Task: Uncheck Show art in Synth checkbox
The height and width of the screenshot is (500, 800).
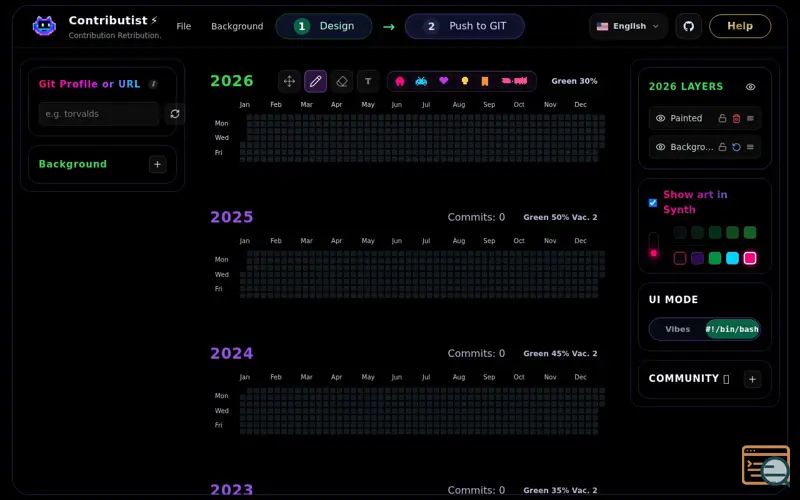Action: tap(653, 203)
